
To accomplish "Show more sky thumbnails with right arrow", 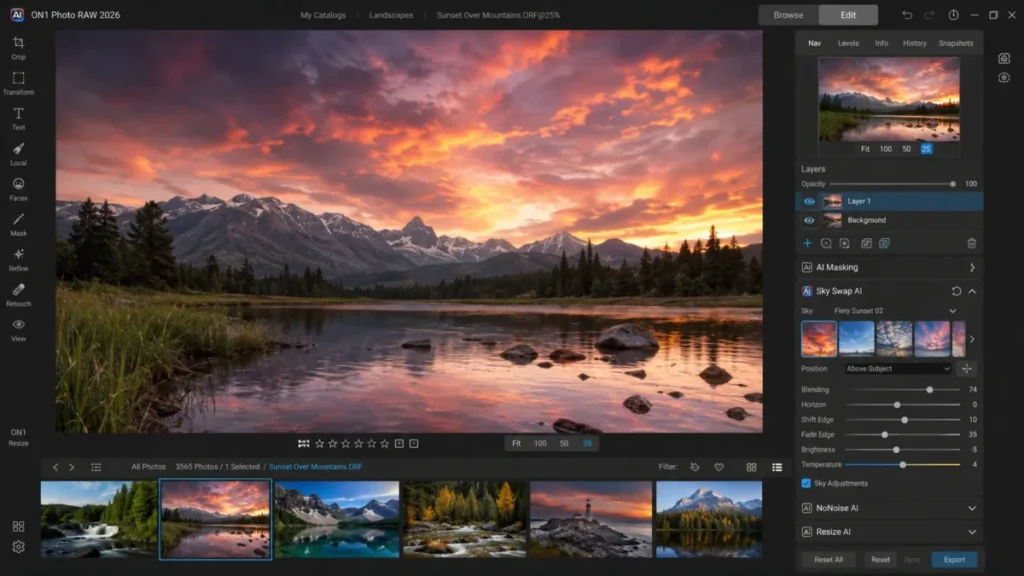I will pos(972,340).
